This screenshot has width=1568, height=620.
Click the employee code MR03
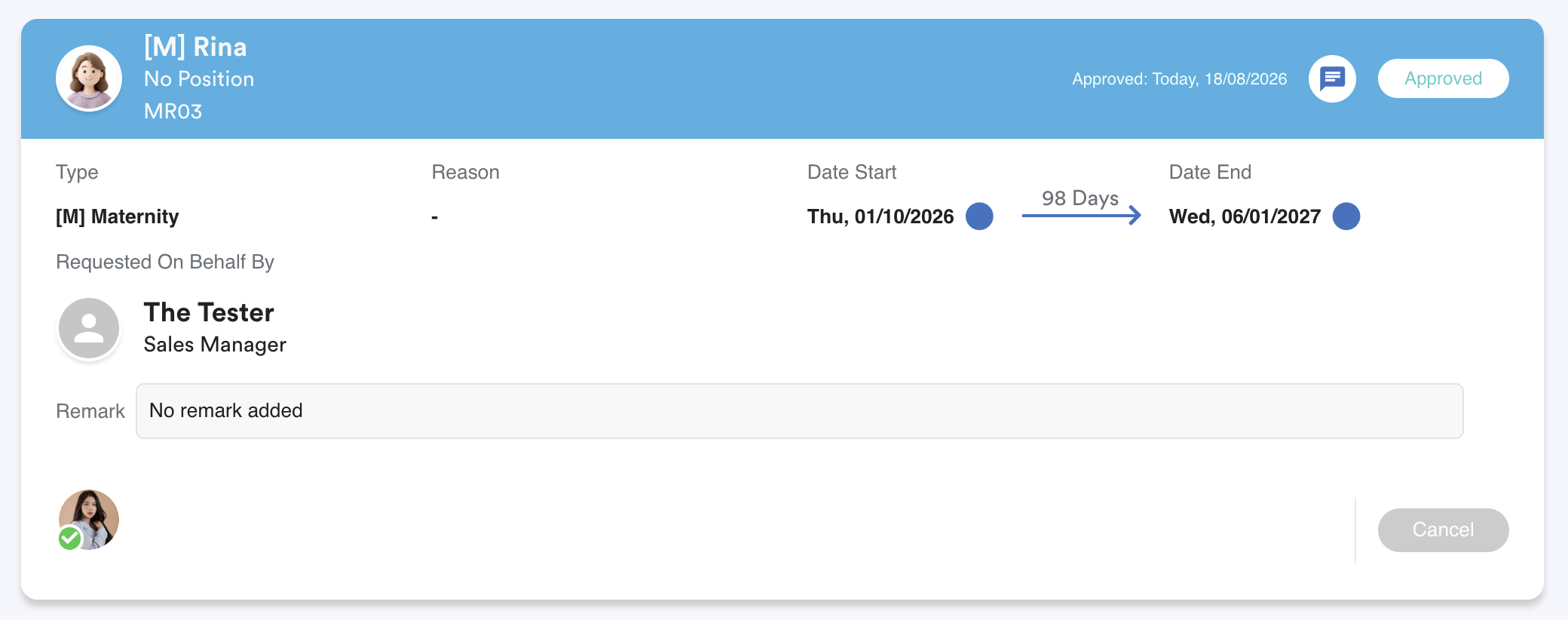(x=173, y=111)
